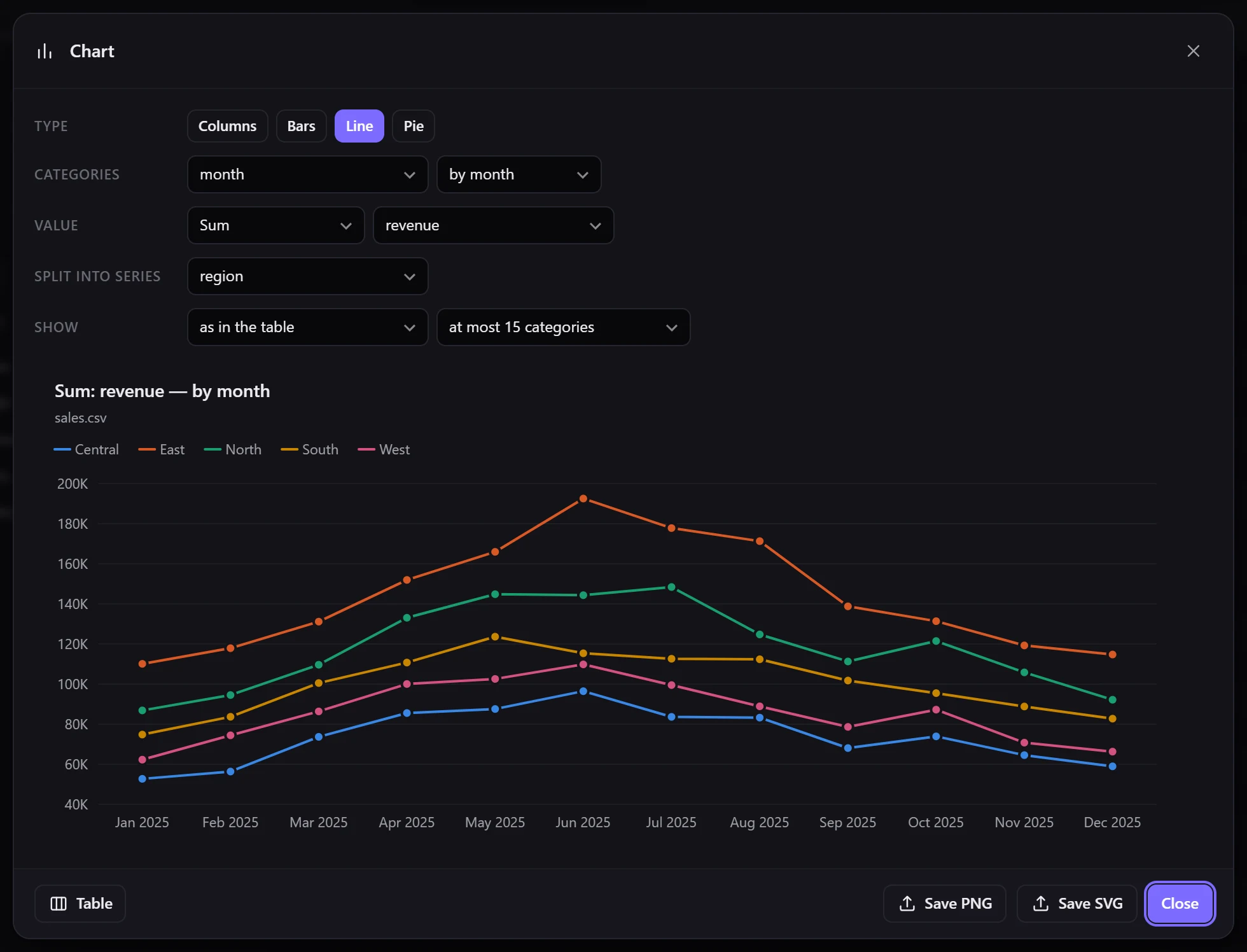Image resolution: width=1247 pixels, height=952 pixels.
Task: Click the 'Sep 2025' x-axis label
Action: pos(847,822)
